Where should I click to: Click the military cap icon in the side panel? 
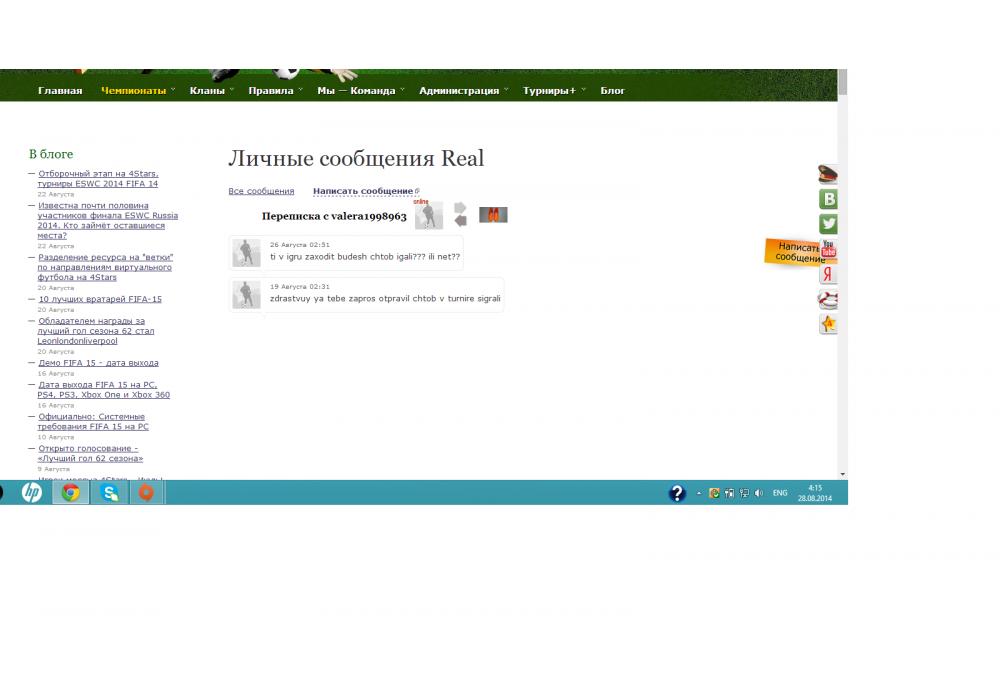pos(828,174)
